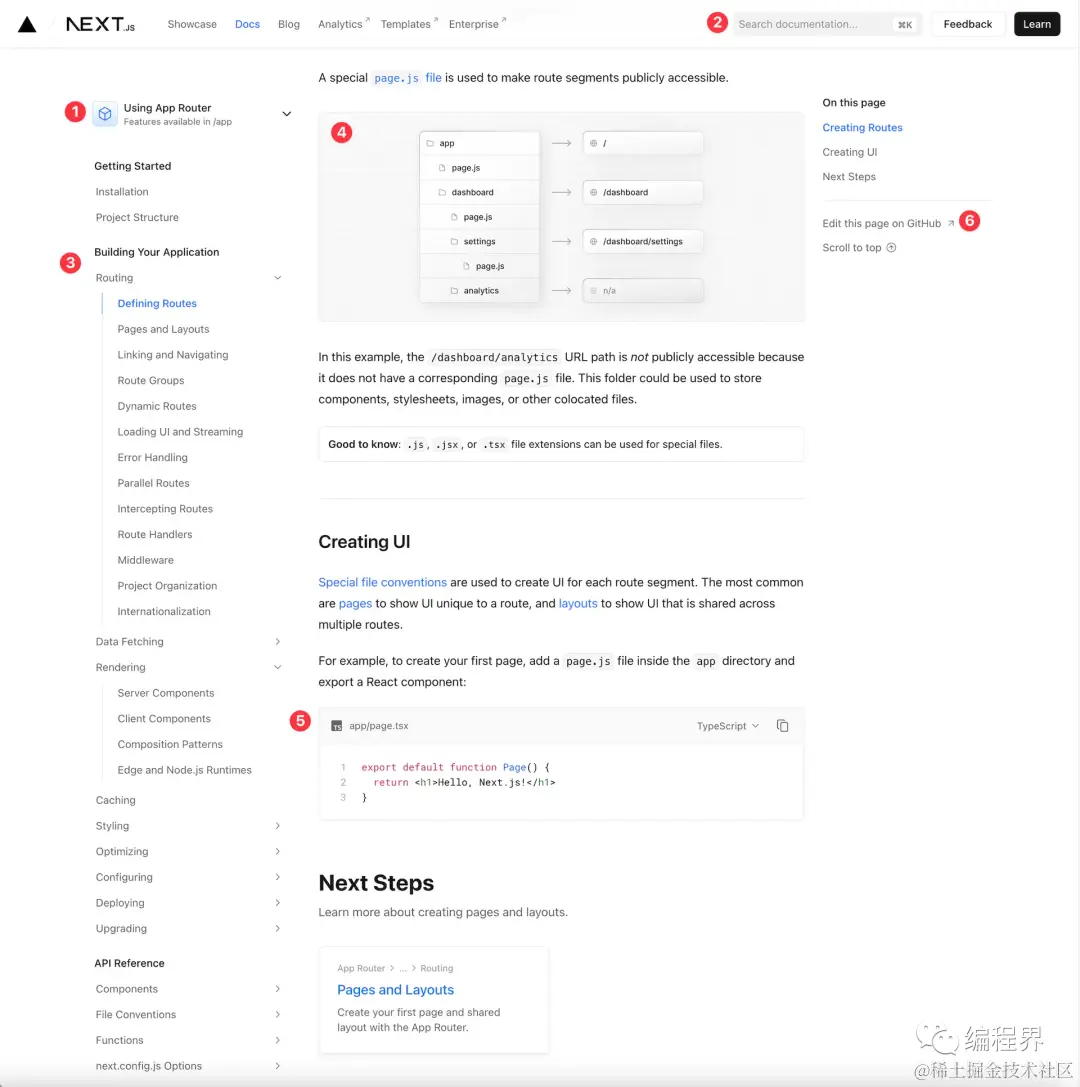
Task: Copy the app/page.tsx code snippet
Action: (782, 726)
